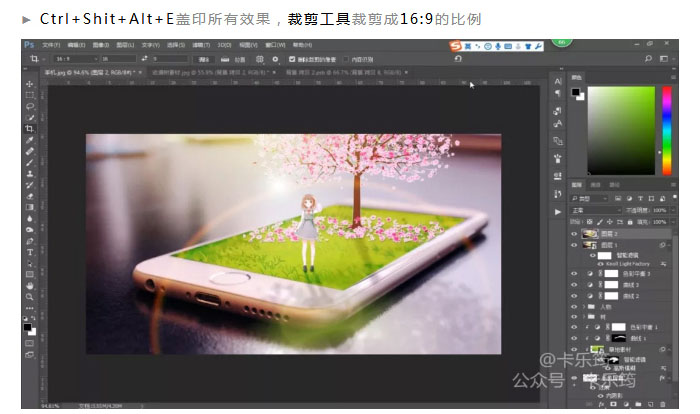This screenshot has height=414, width=700.
Task: Open the 文件(F) menu
Action: pyautogui.click(x=51, y=45)
